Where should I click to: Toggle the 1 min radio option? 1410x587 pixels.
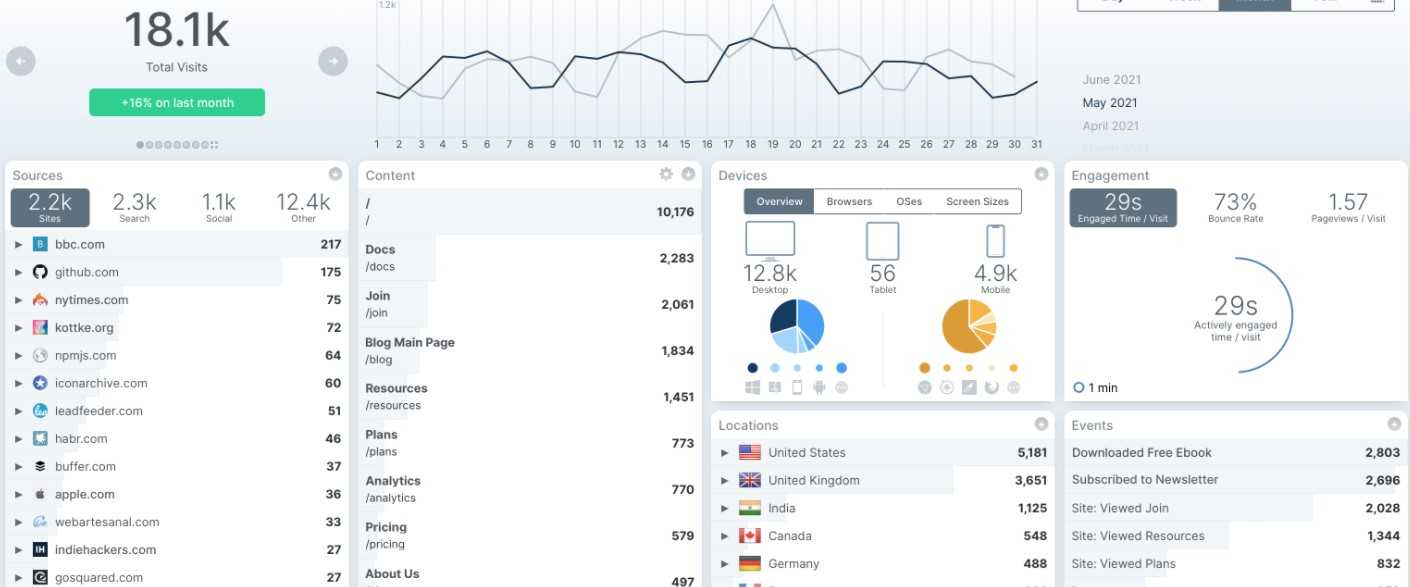[x=1079, y=387]
